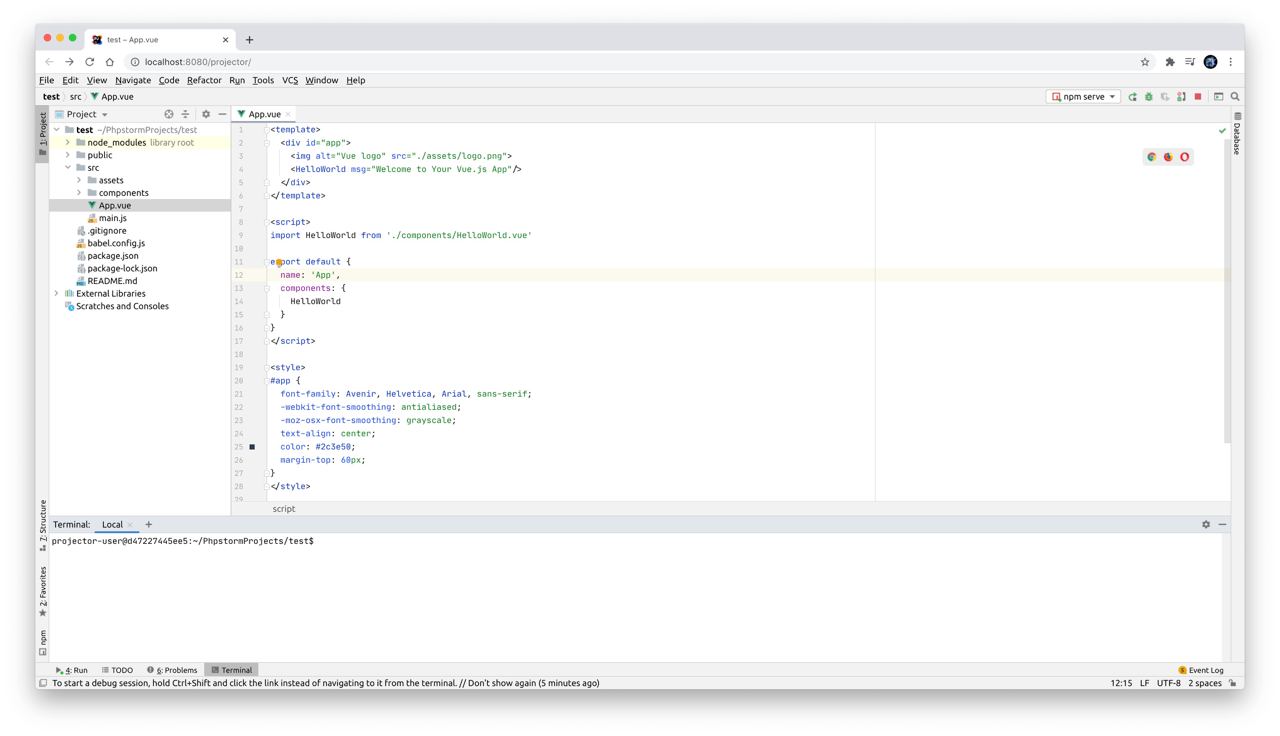The width and height of the screenshot is (1280, 736).
Task: Click the src breadcrumb in navigation bar
Action: pos(75,97)
